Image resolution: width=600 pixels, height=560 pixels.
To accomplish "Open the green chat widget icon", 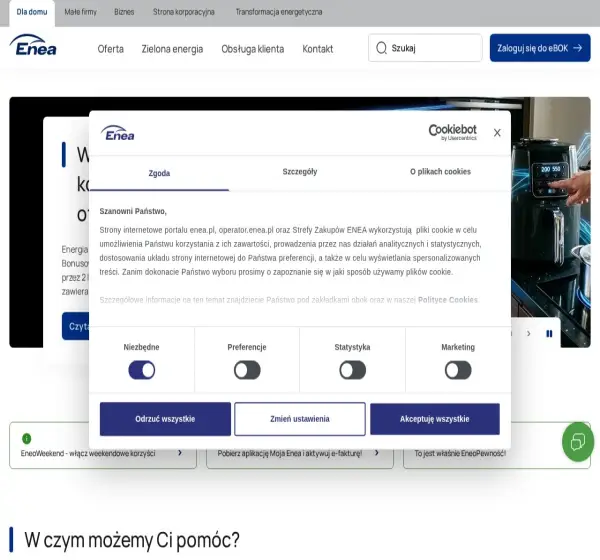I will click(x=577, y=442).
